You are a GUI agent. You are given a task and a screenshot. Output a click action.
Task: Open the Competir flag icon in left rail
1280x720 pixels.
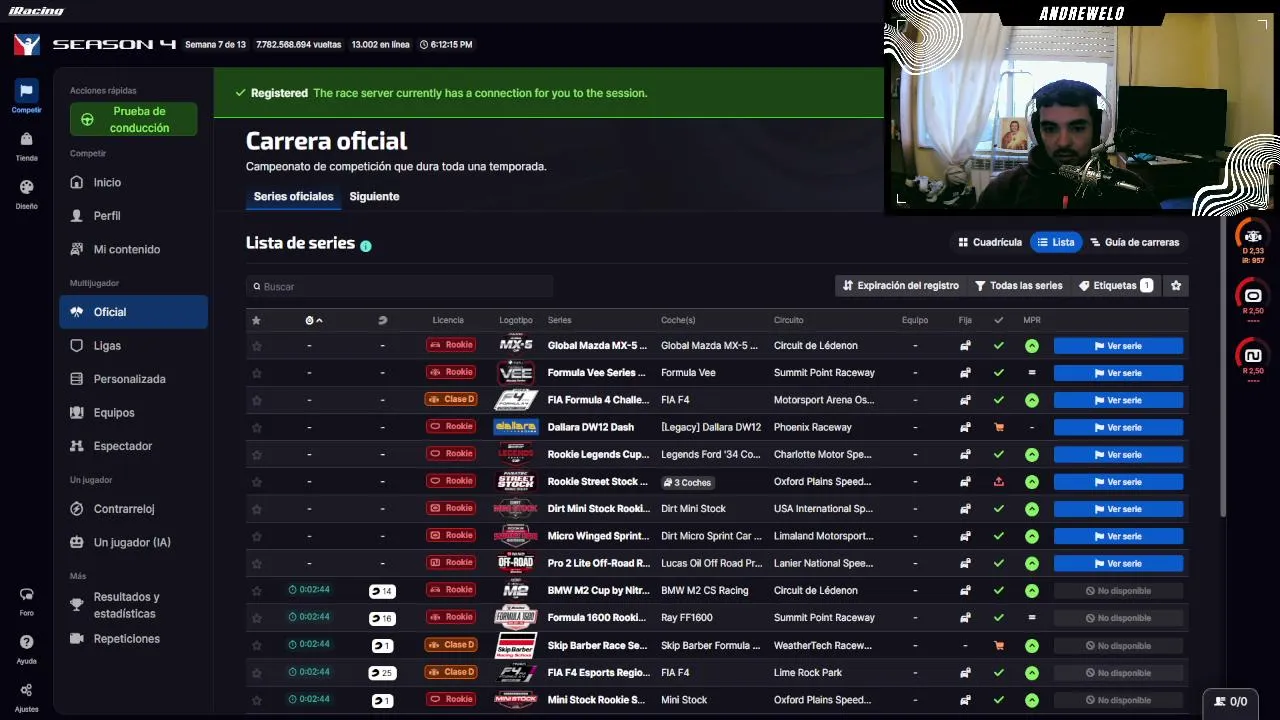(26, 91)
